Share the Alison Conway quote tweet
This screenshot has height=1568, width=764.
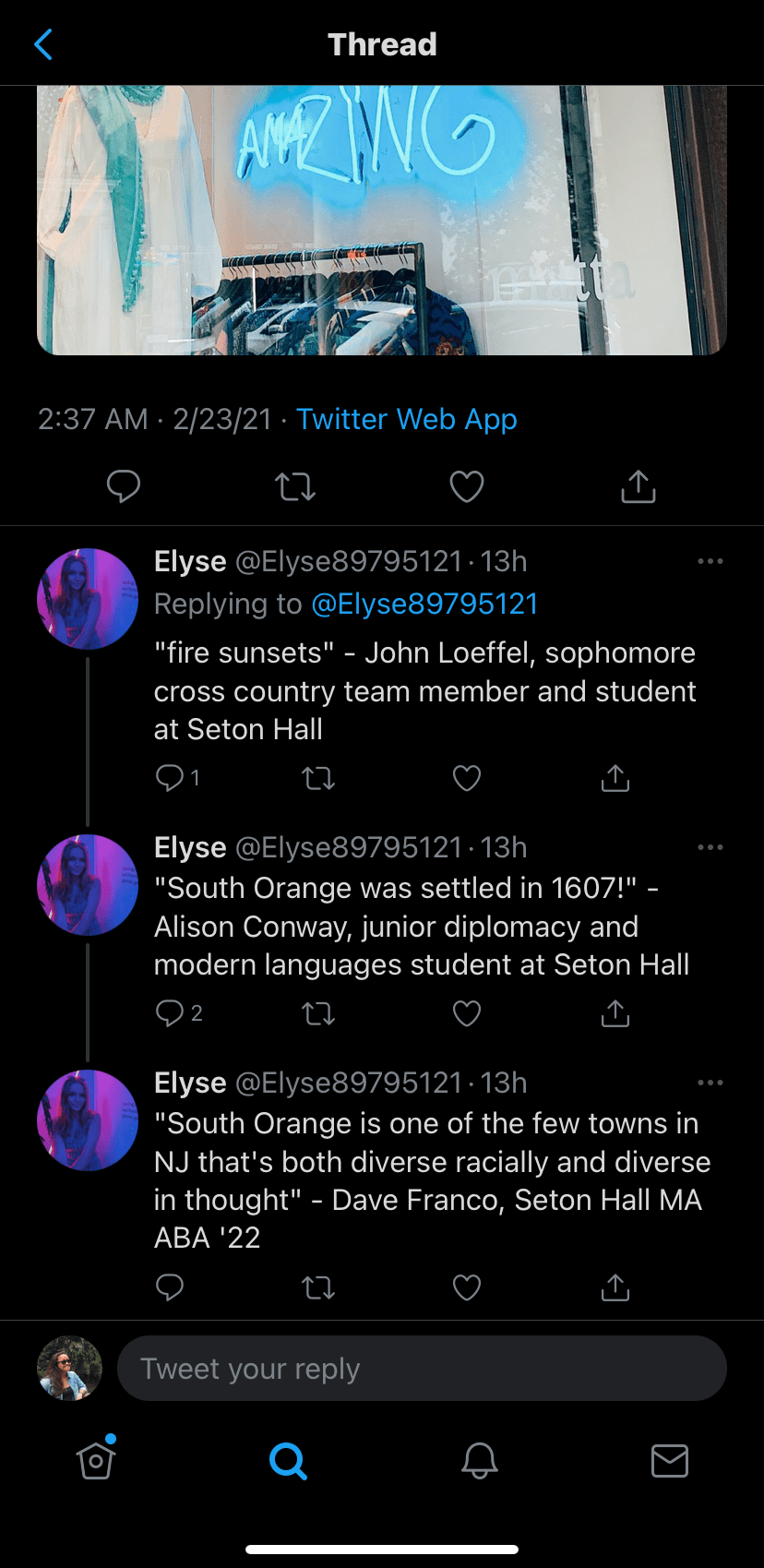pyautogui.click(x=615, y=1013)
